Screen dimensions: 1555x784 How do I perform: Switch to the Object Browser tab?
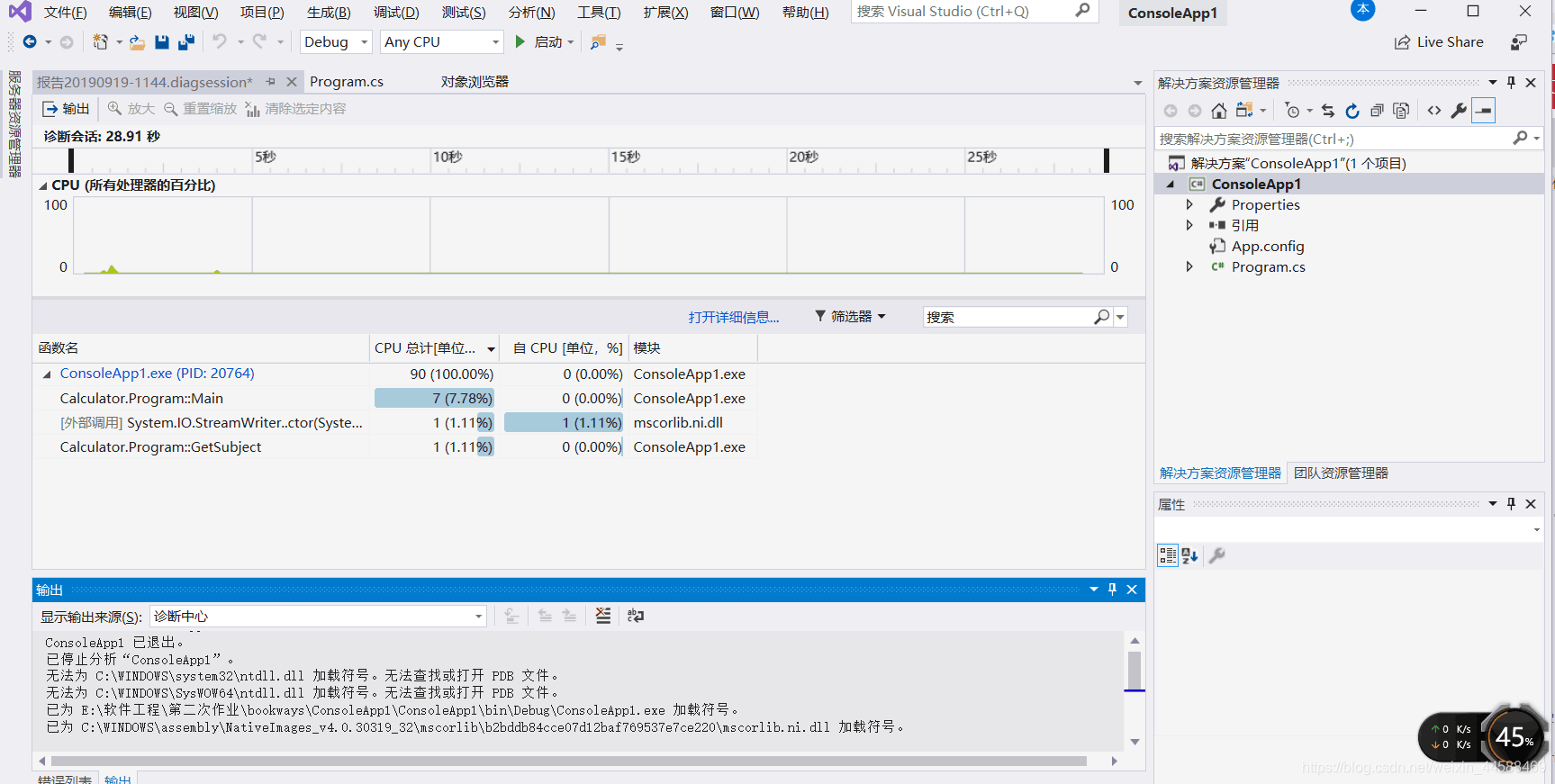click(x=475, y=82)
